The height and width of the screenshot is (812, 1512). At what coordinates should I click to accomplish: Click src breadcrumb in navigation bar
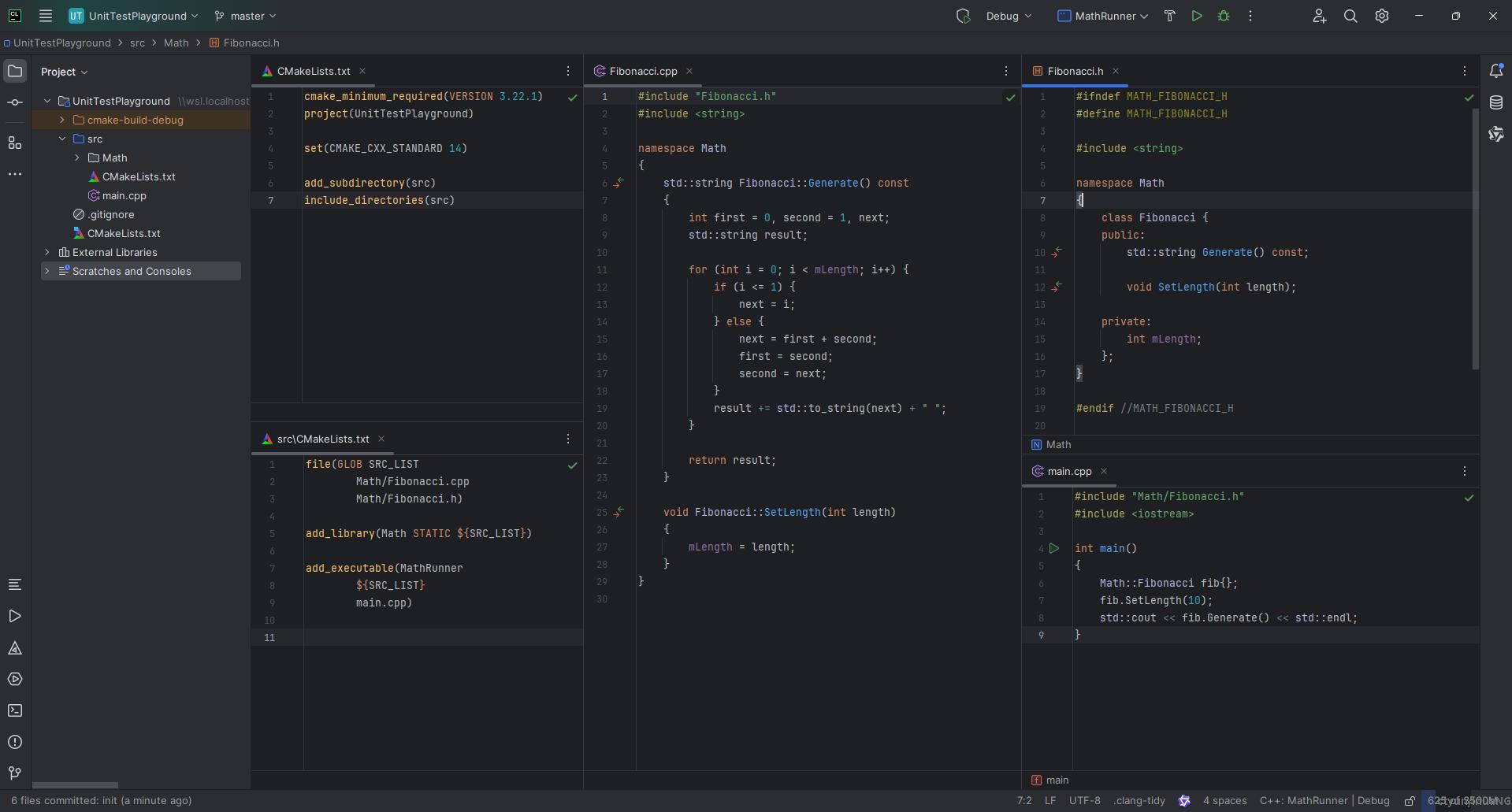pos(137,43)
